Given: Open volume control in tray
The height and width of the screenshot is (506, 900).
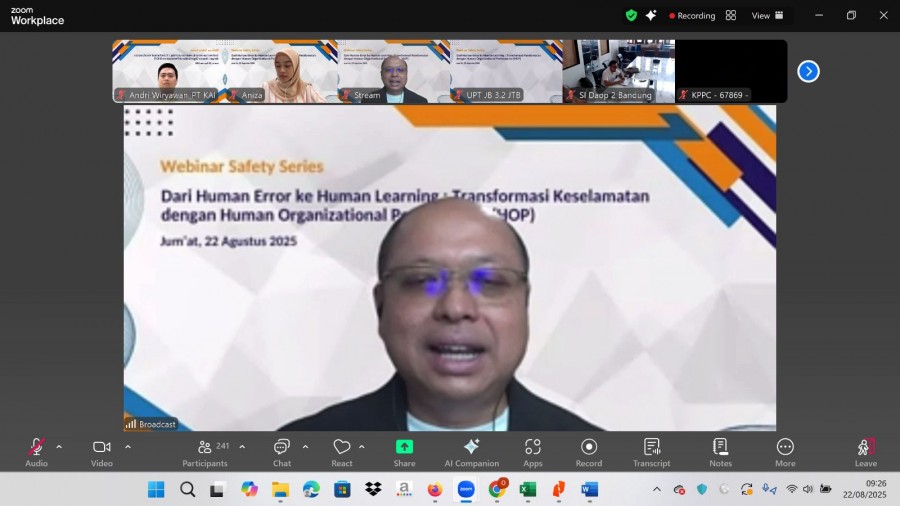Looking at the screenshot, I should [x=808, y=489].
